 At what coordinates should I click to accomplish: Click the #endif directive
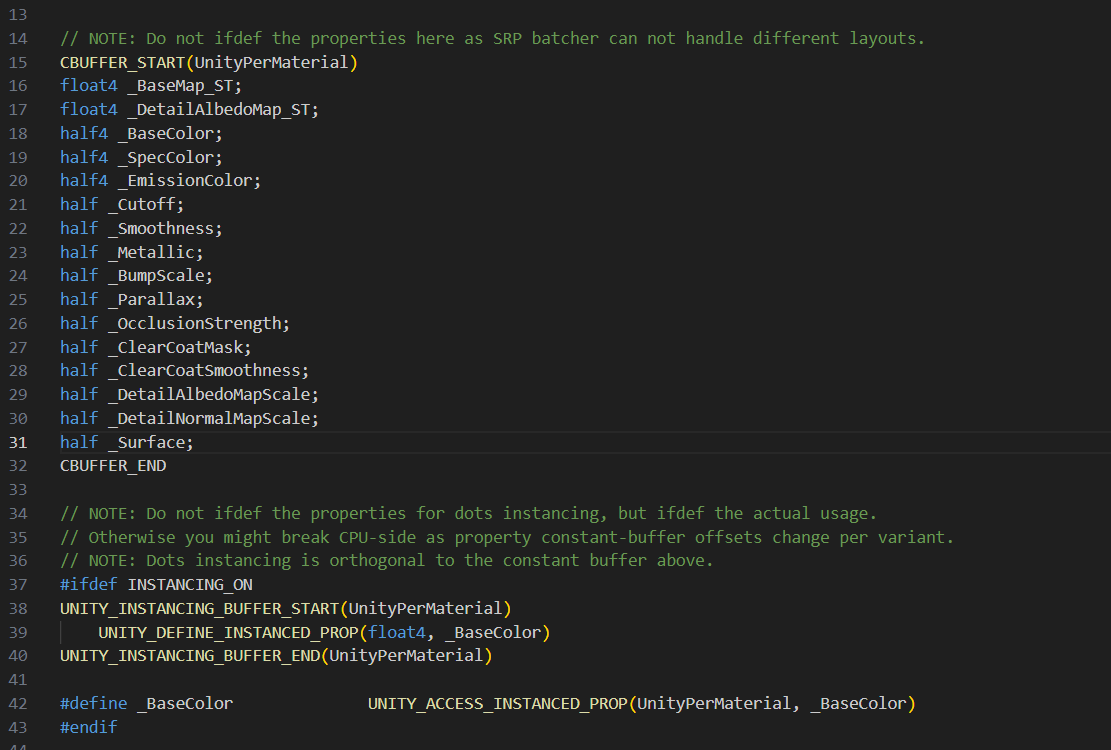pos(88,727)
